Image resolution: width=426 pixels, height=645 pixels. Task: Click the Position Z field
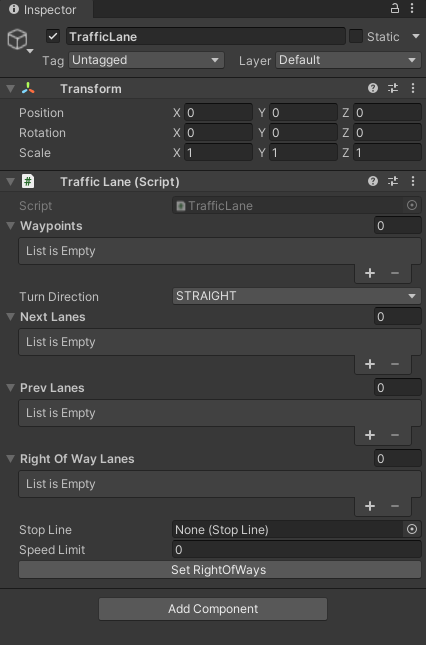click(x=387, y=112)
